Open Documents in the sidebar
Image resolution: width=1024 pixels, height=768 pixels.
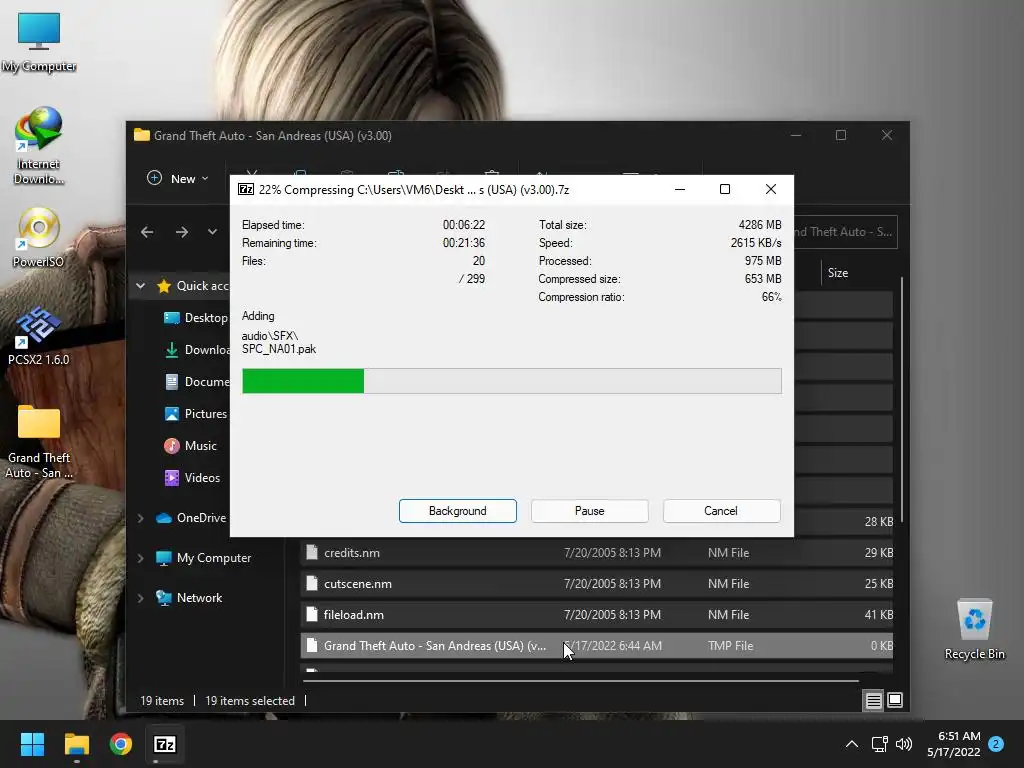pos(196,381)
